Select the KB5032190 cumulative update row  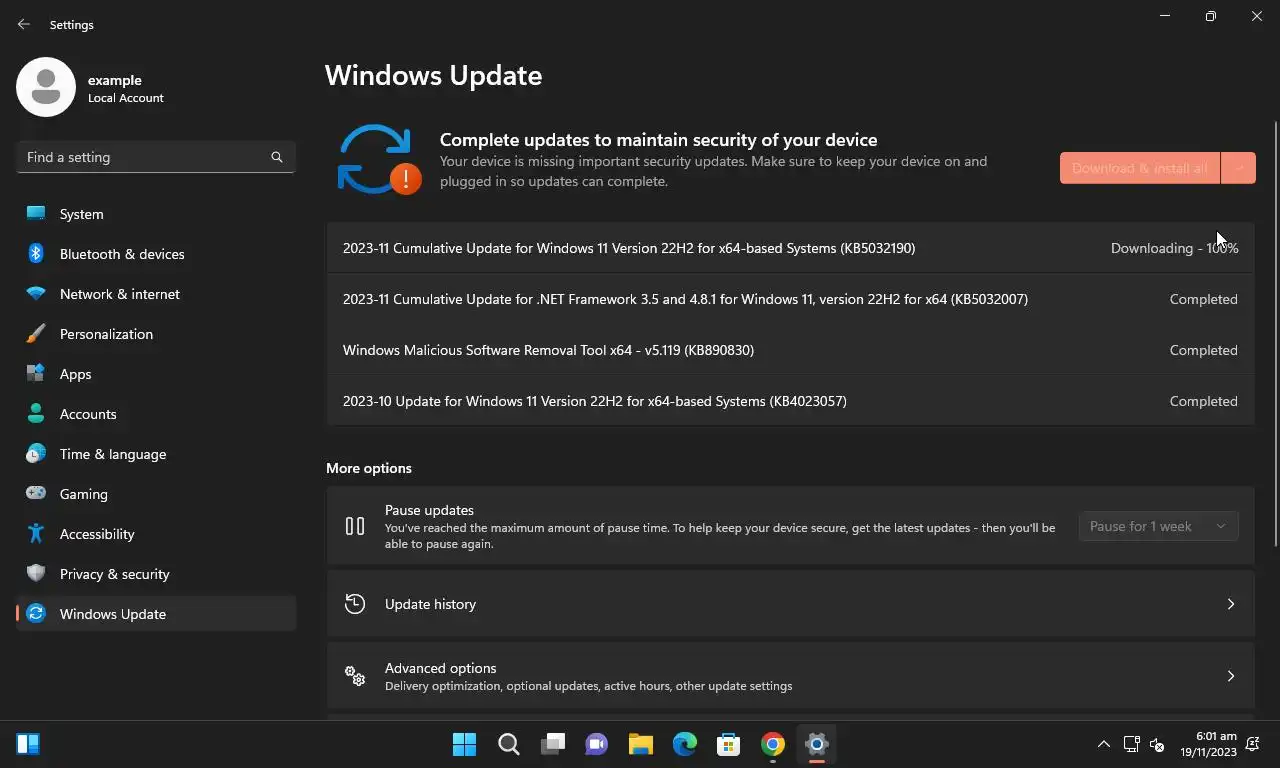[790, 248]
